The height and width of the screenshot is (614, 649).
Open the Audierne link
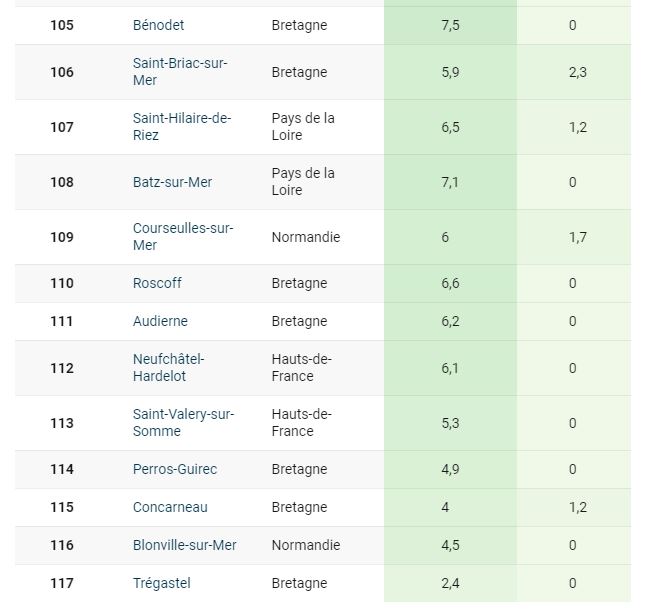(160, 321)
